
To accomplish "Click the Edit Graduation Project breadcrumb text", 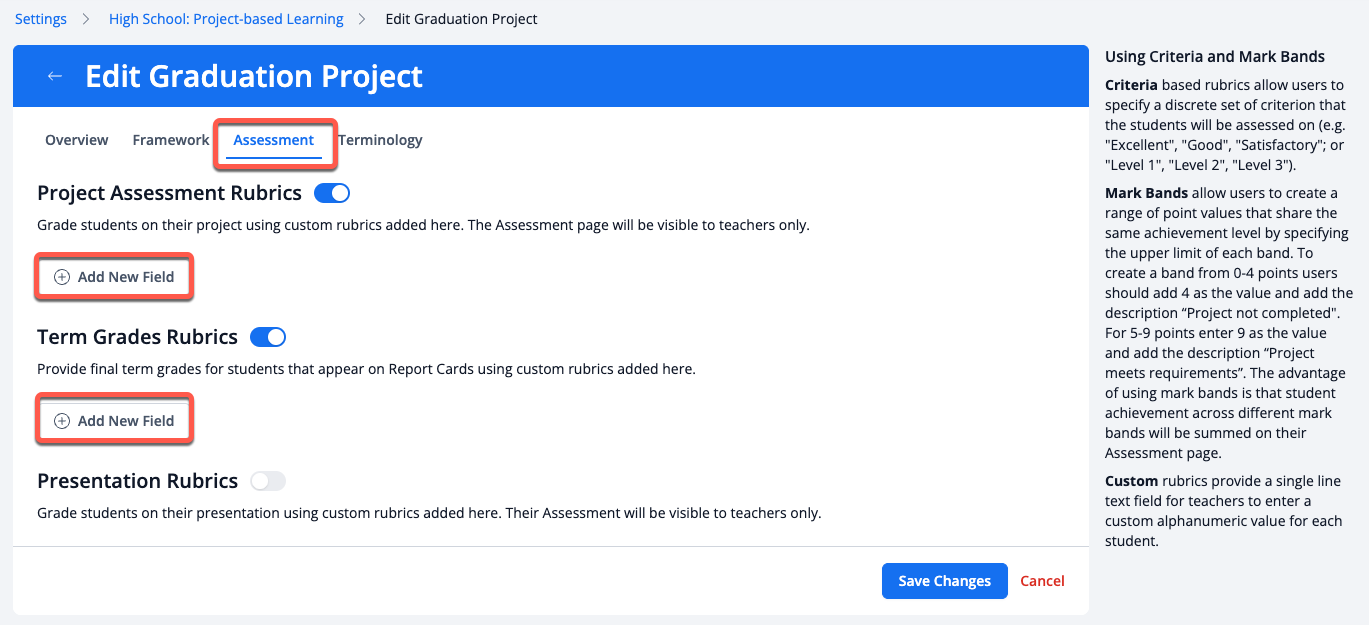I will click(x=461, y=19).
